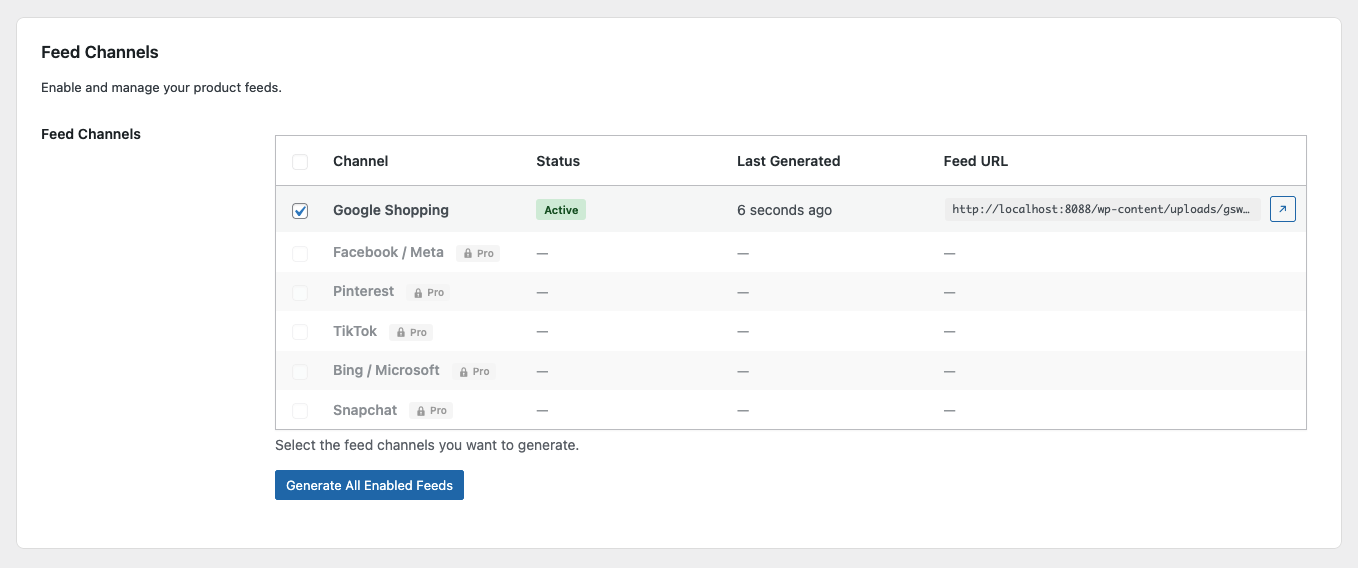Select the Google Shopping feed URL field

coord(1103,209)
